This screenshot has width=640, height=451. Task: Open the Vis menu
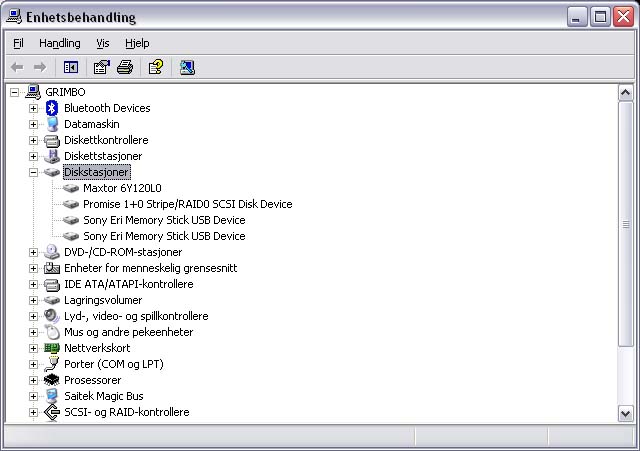click(x=102, y=43)
